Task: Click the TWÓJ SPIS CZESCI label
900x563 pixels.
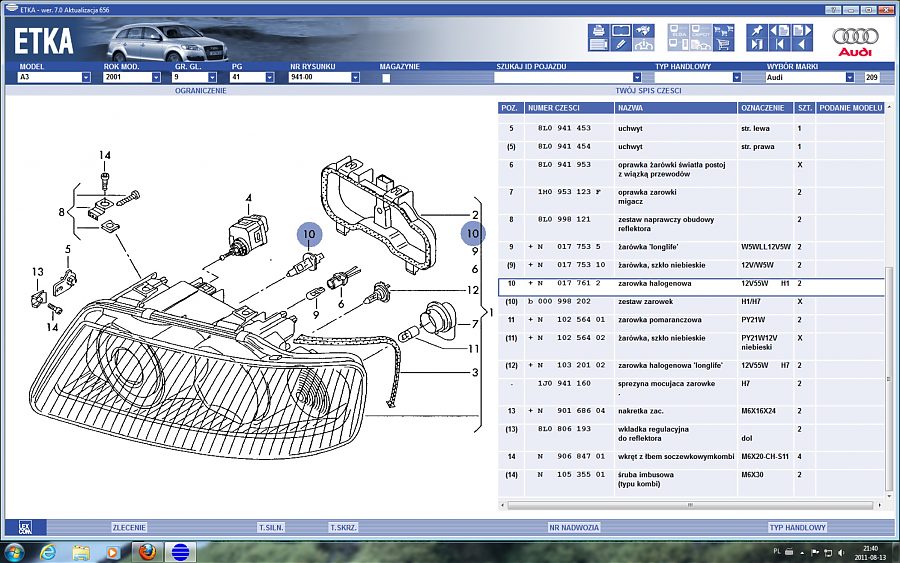Action: point(649,91)
